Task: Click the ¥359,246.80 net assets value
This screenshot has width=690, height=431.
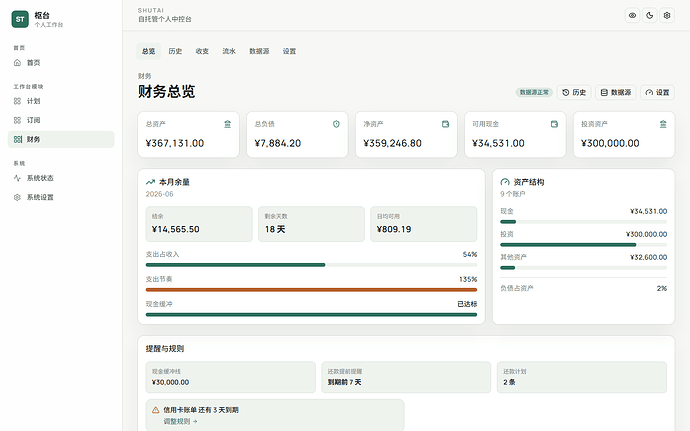Action: coord(393,143)
